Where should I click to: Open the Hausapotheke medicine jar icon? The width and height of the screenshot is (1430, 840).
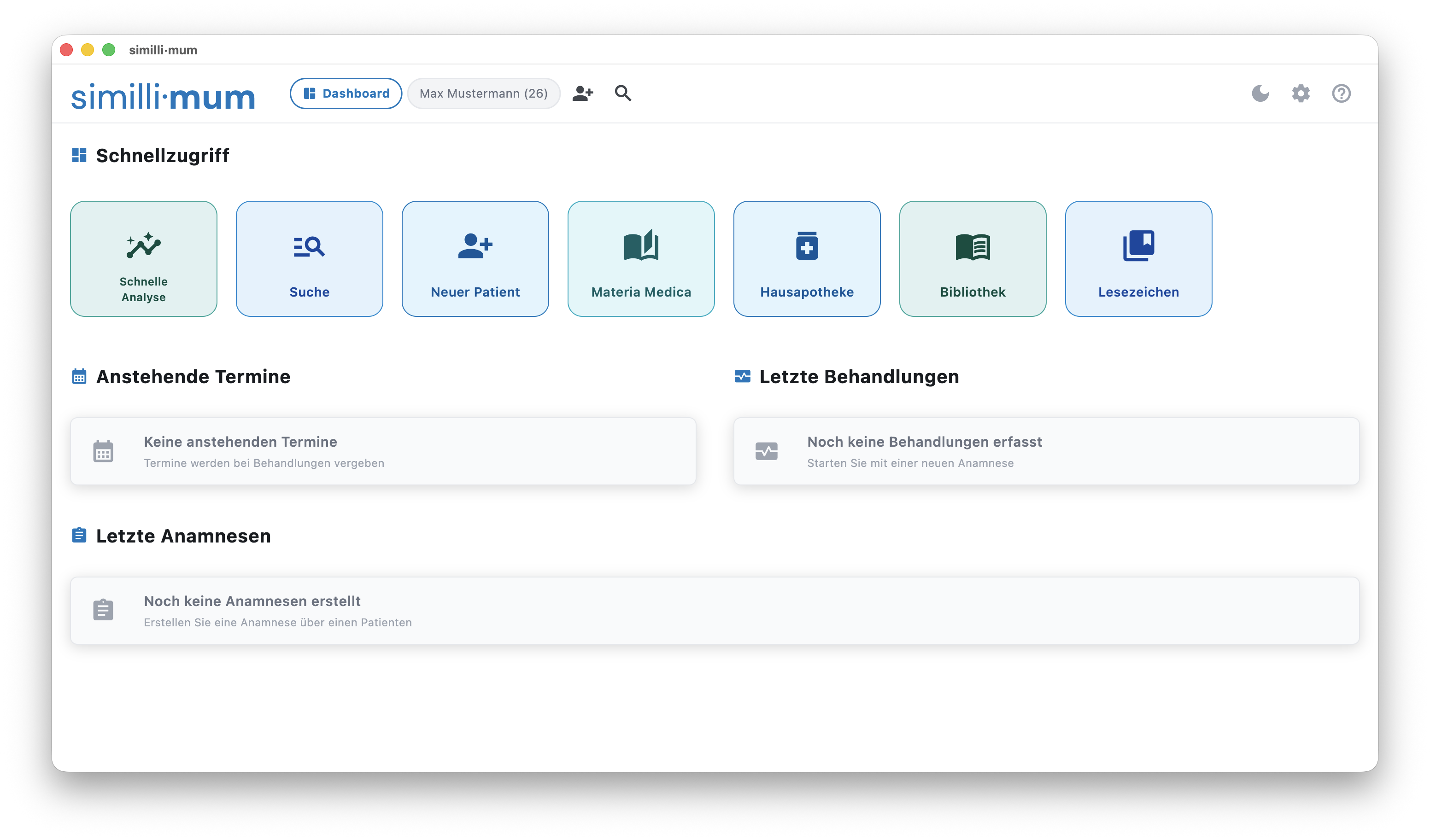(806, 246)
